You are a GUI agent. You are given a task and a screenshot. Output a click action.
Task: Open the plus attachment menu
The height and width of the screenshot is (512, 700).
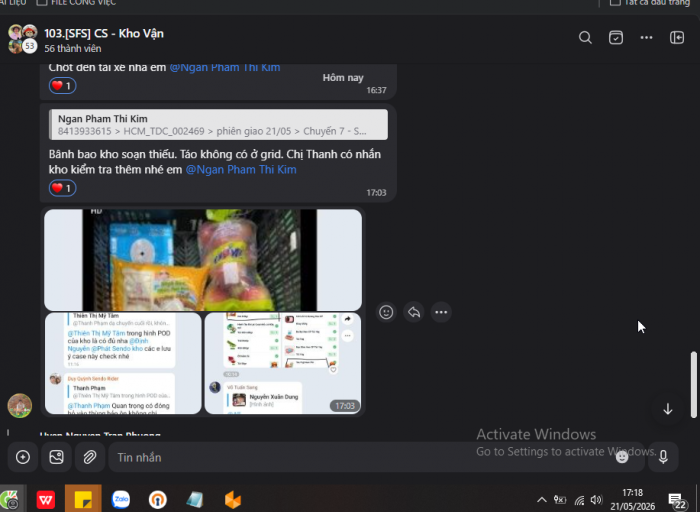point(23,457)
